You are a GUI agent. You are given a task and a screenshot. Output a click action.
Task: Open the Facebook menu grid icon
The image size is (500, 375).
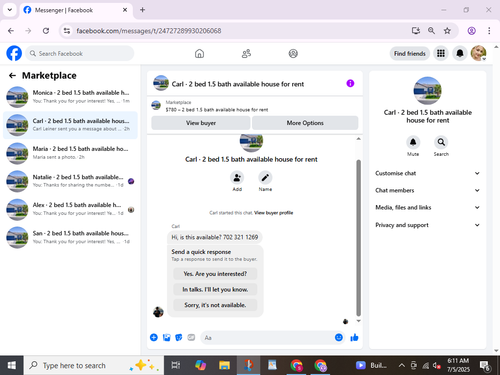point(441,53)
